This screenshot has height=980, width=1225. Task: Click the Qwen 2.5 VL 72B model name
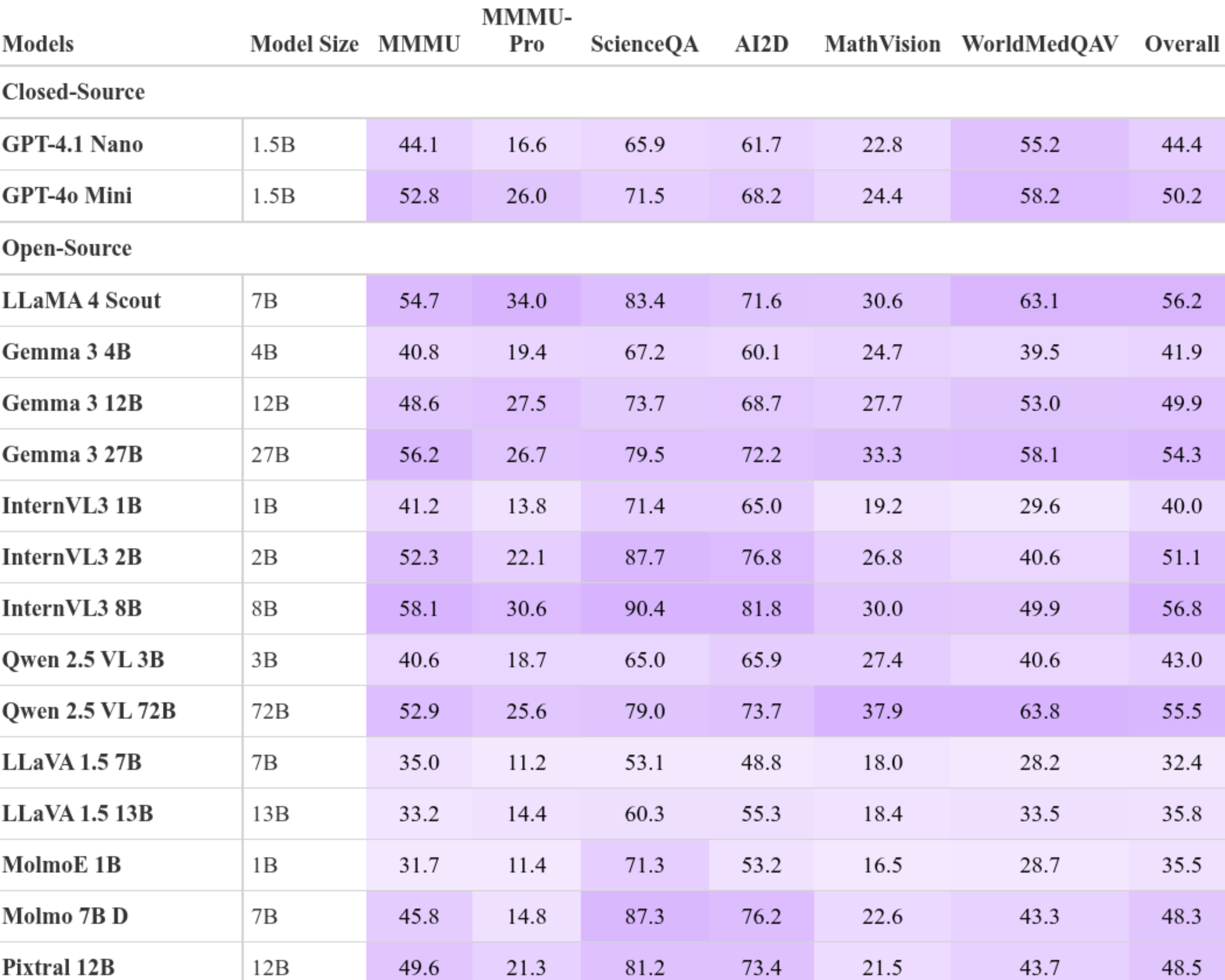point(89,711)
